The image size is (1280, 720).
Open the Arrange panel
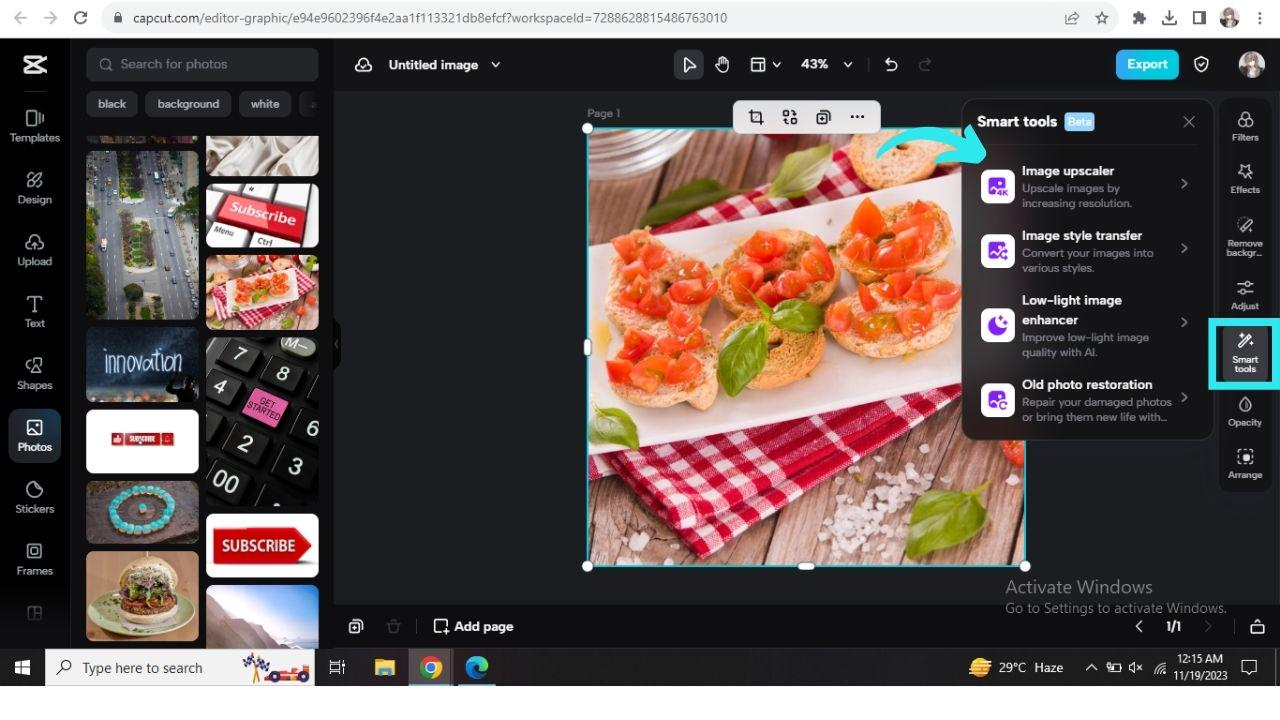1244,463
